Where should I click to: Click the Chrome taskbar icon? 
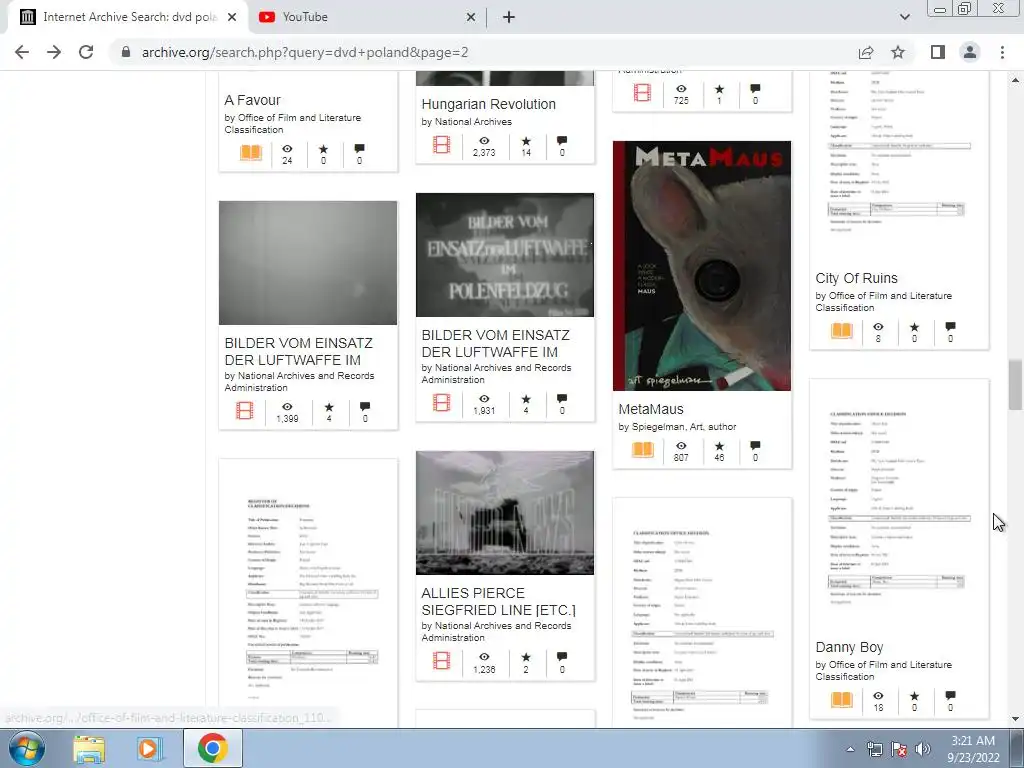(x=213, y=748)
